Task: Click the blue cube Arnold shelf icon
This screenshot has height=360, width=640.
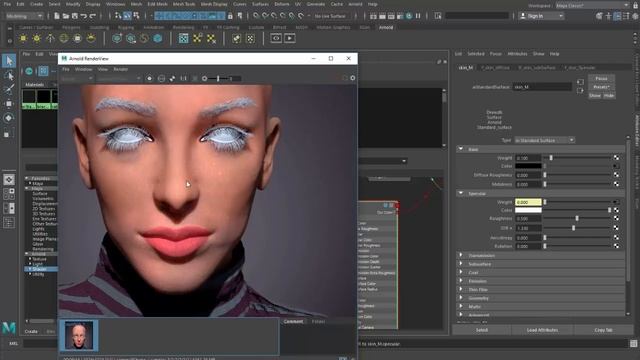Action: (x=158, y=38)
